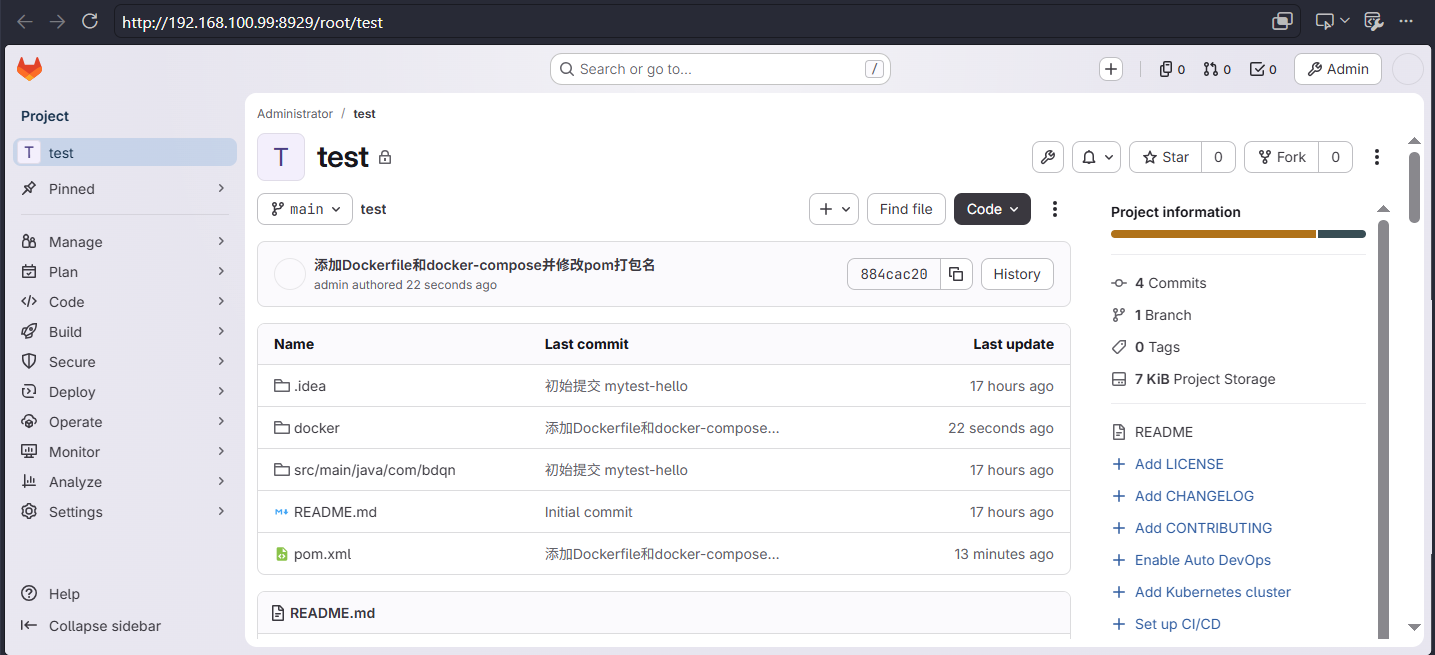
Task: Open the issues counter icon in header
Action: tap(1172, 69)
